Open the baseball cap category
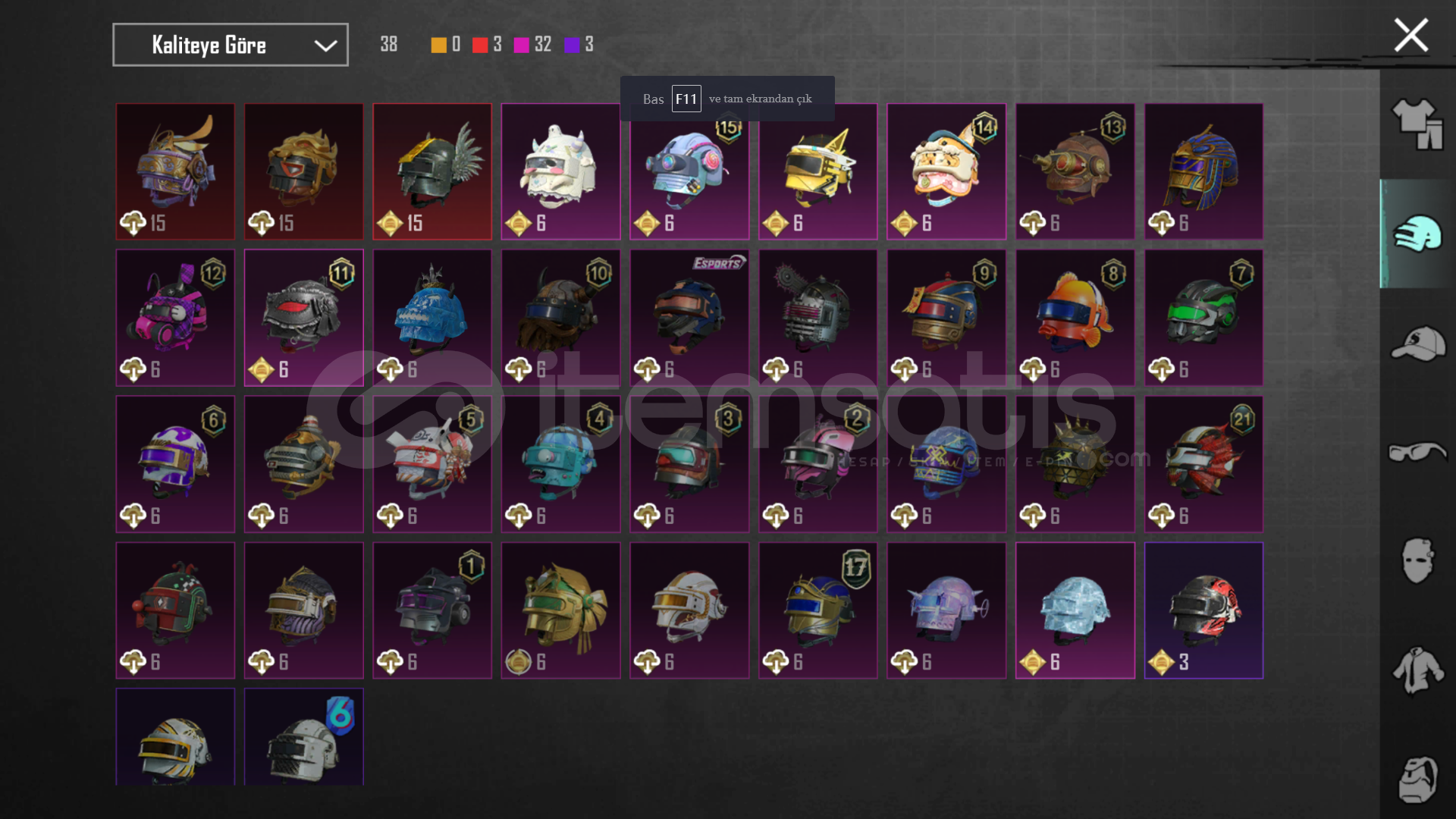 pyautogui.click(x=1417, y=344)
